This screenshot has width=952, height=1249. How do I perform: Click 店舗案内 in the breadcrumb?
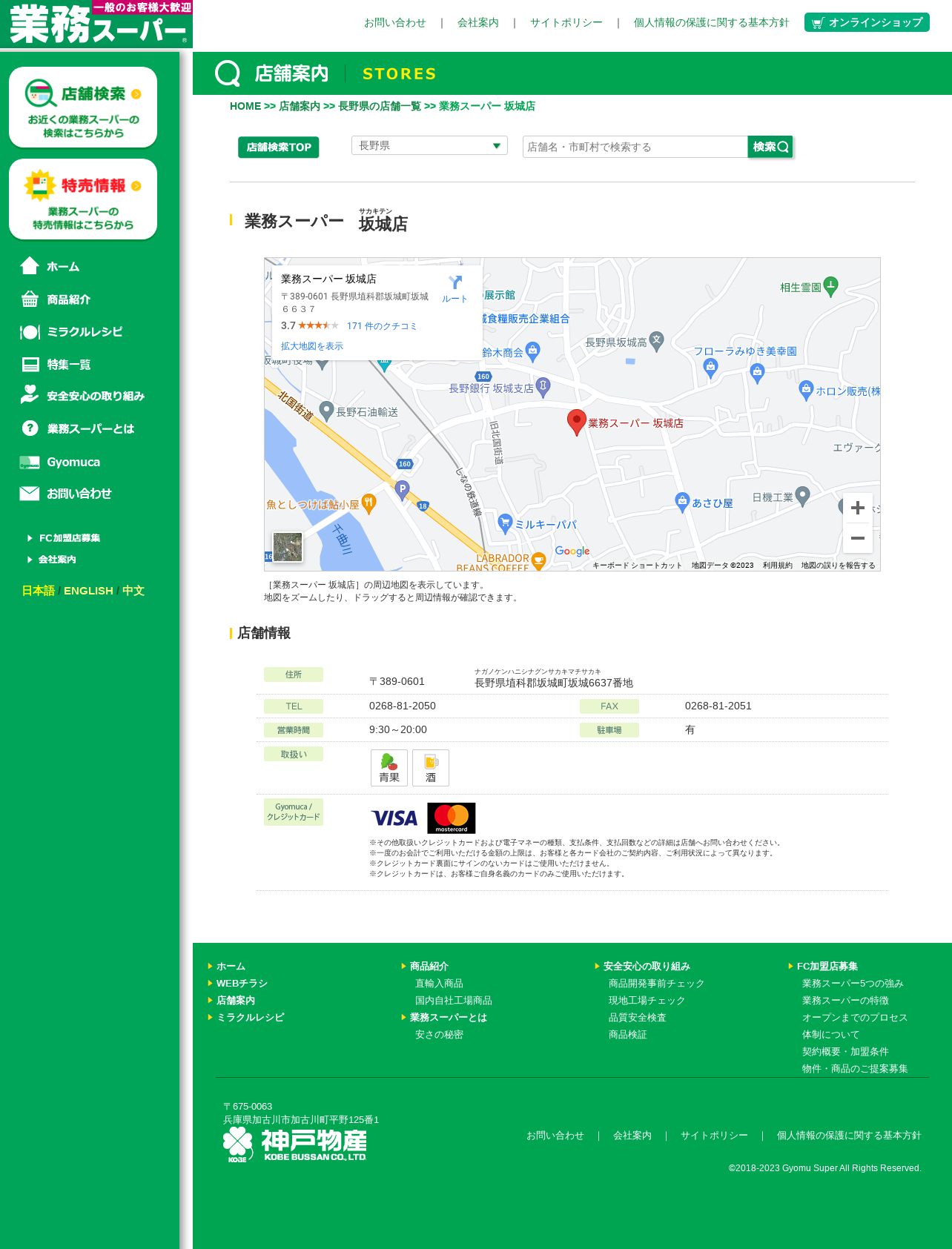[300, 106]
